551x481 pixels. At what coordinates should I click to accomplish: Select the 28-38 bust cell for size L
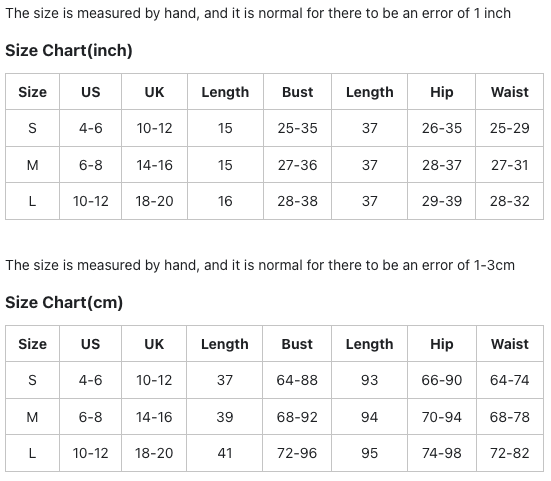tap(297, 201)
